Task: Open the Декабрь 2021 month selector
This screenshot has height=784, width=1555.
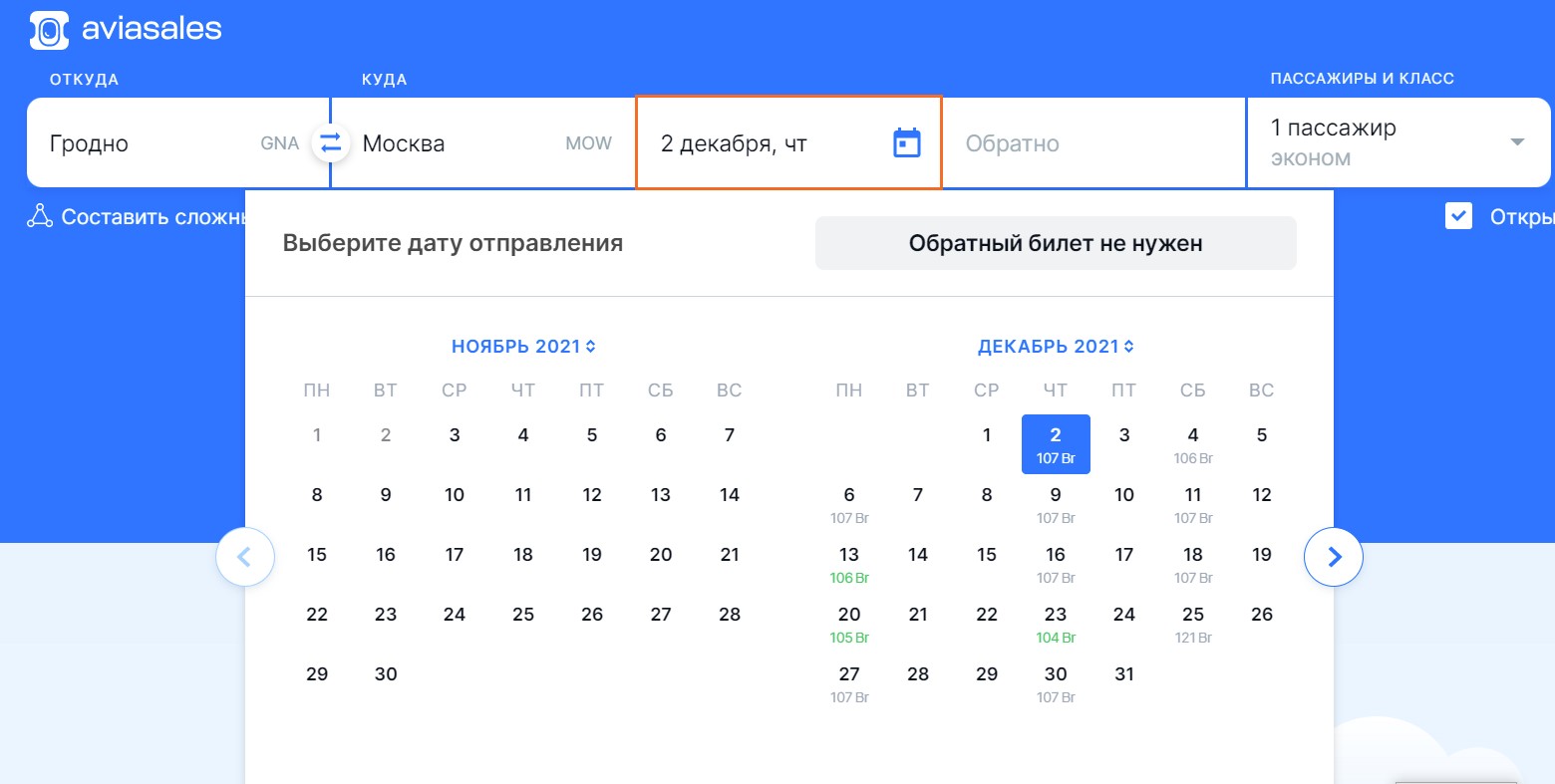Action: (1056, 346)
